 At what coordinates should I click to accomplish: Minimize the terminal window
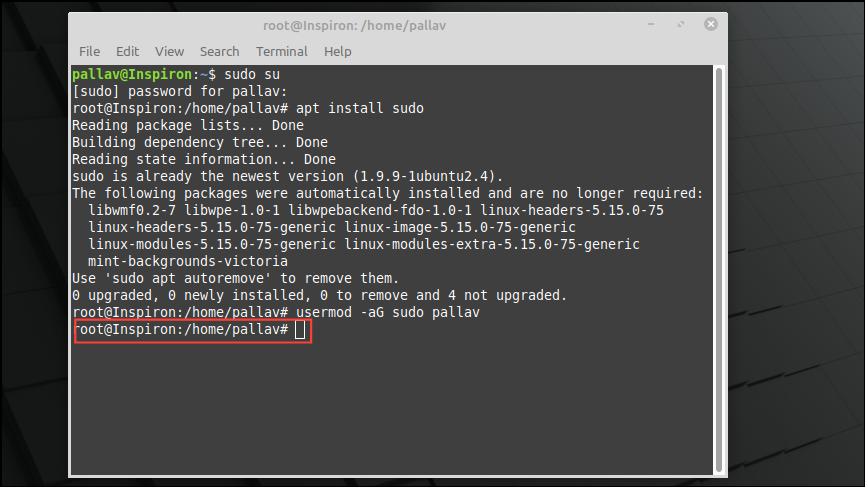pyautogui.click(x=651, y=24)
